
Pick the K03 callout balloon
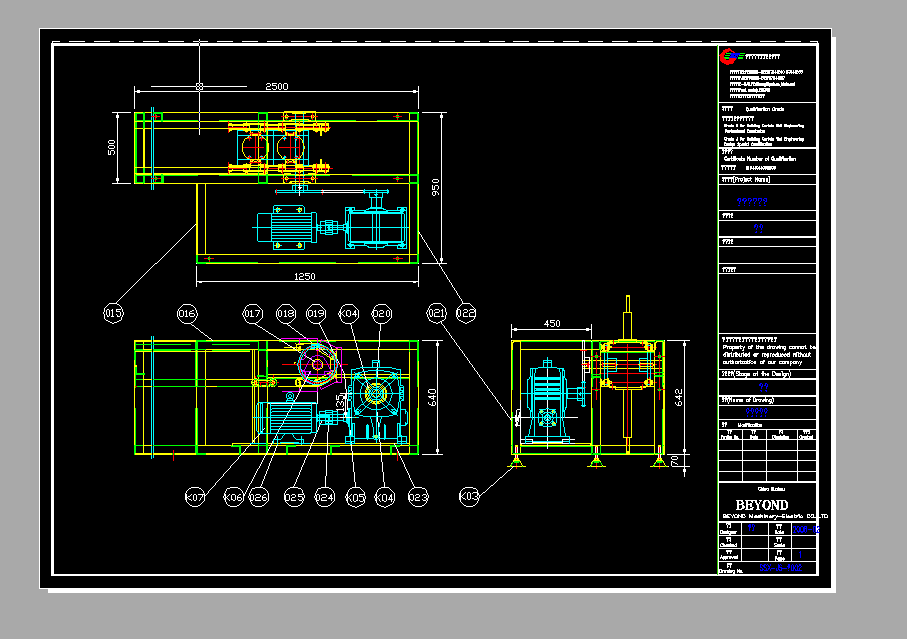pyautogui.click(x=468, y=495)
